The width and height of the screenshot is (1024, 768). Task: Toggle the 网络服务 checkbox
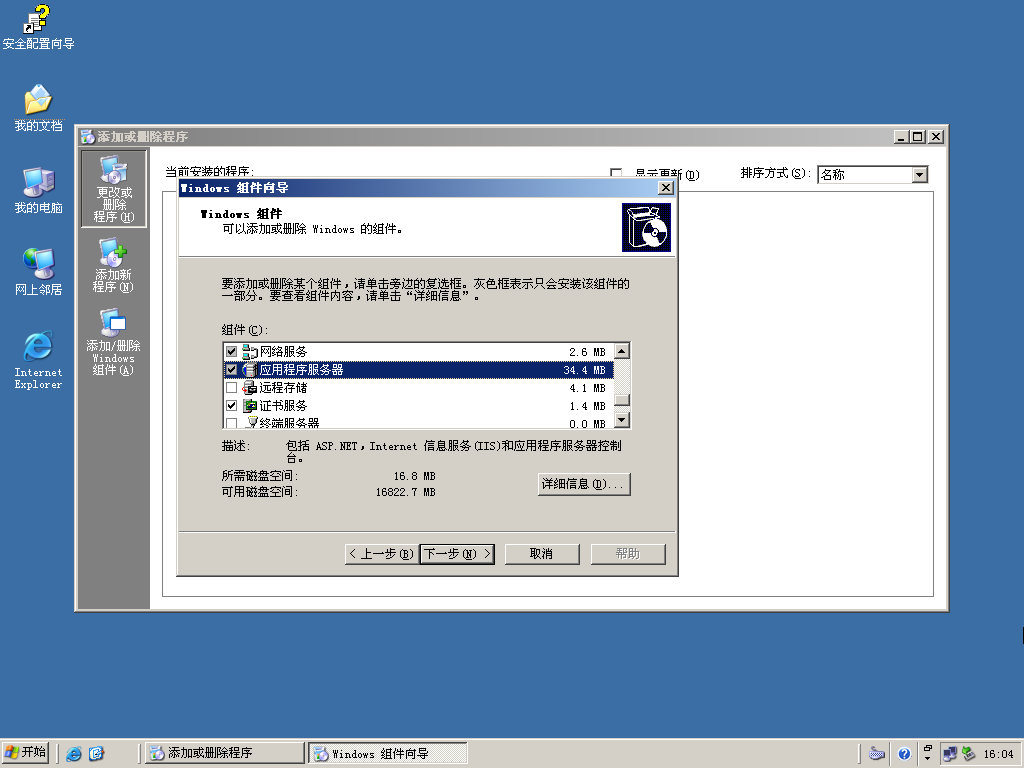(231, 352)
